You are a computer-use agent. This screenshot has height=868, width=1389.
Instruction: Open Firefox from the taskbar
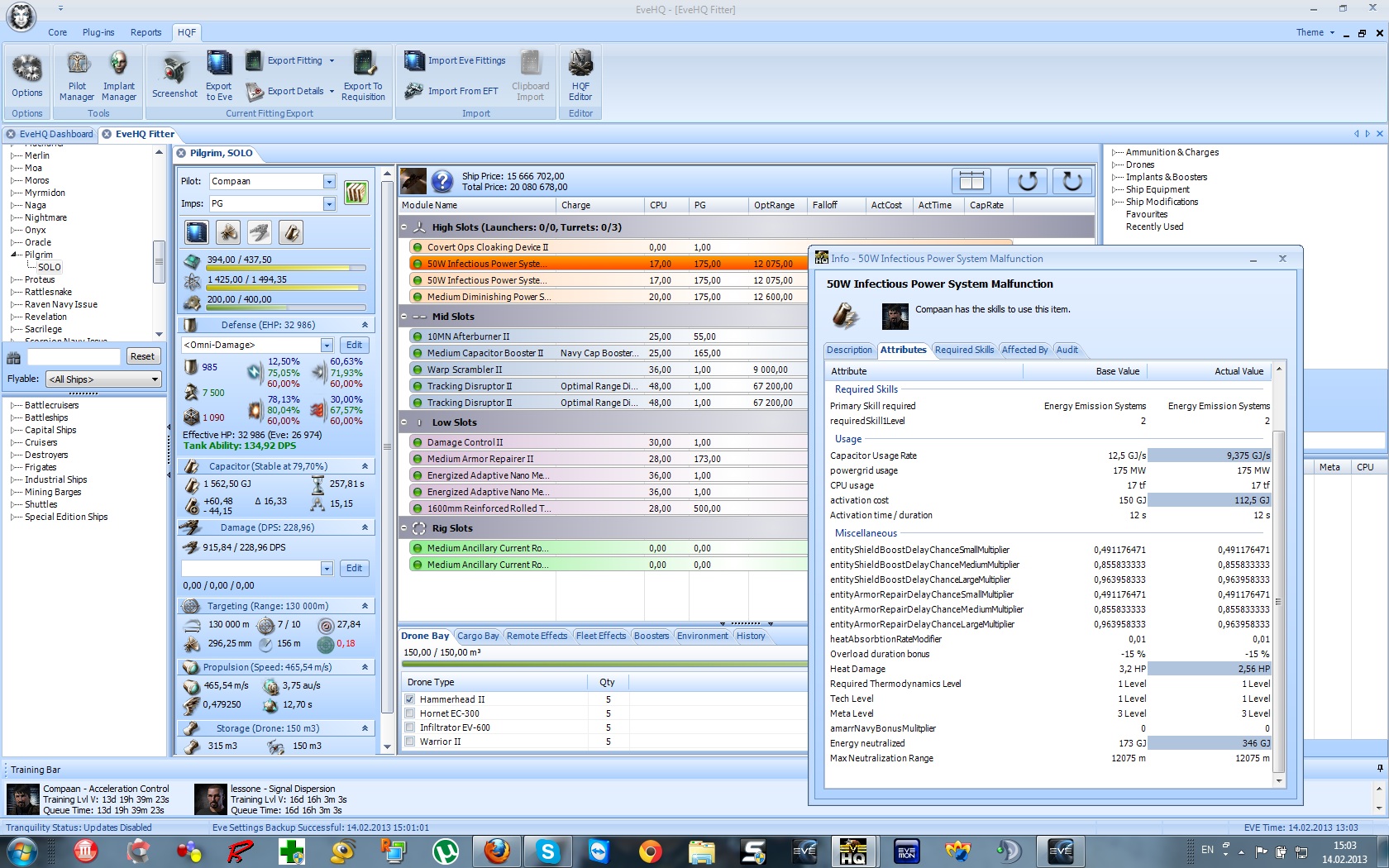pos(497,851)
